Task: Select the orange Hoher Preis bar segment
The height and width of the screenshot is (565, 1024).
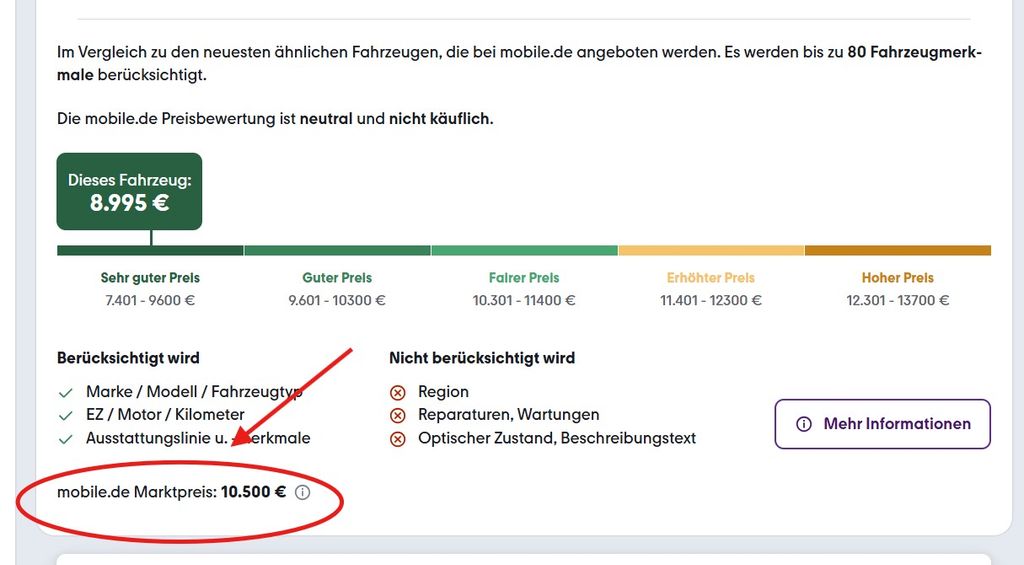Action: pyautogui.click(x=898, y=251)
